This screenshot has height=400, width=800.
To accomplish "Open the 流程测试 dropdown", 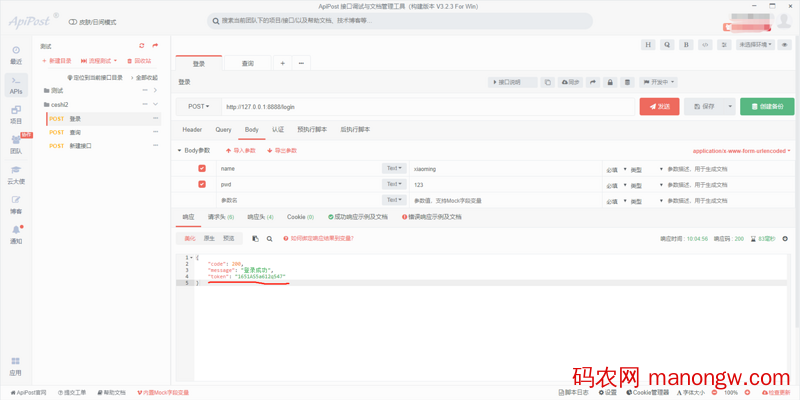I will click(x=99, y=61).
